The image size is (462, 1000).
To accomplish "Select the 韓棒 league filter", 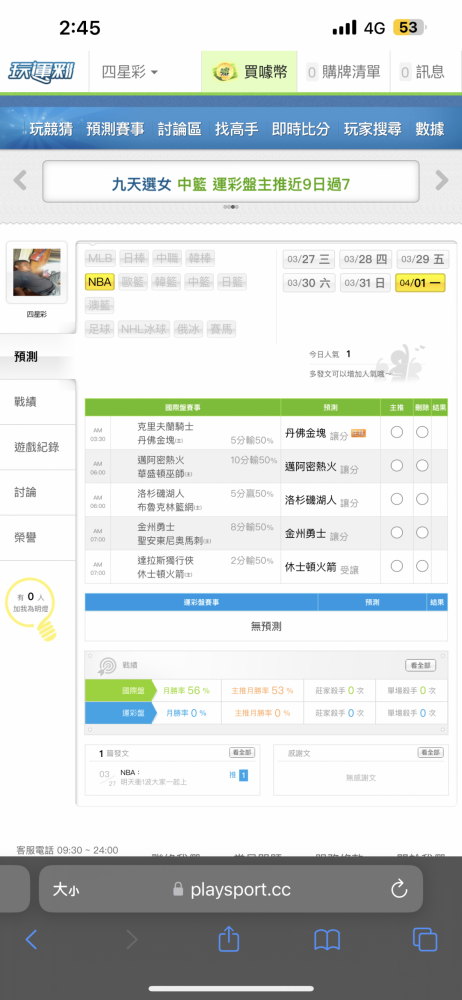I will point(200,258).
